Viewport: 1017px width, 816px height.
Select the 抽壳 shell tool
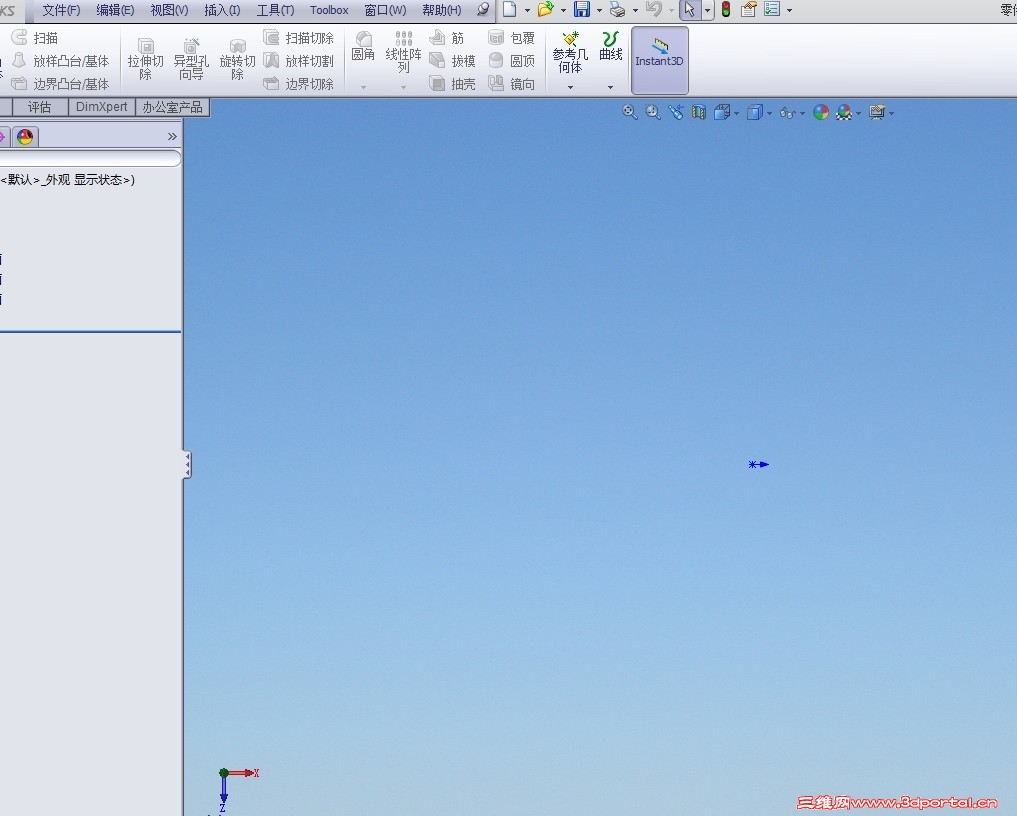coord(453,84)
